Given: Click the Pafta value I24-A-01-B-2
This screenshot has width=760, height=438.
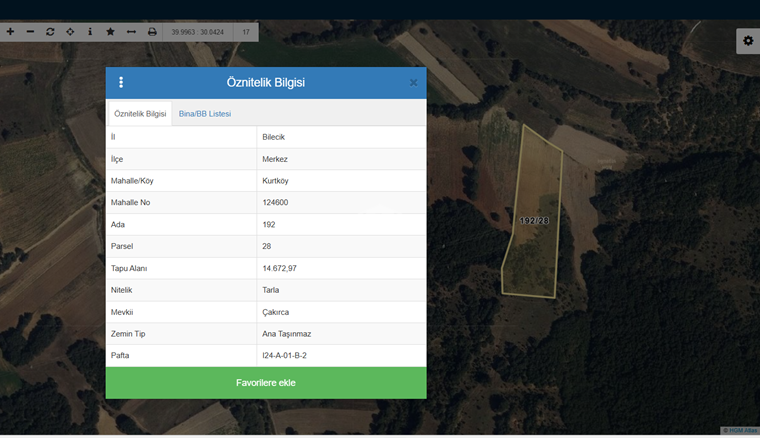Looking at the screenshot, I should (284, 355).
